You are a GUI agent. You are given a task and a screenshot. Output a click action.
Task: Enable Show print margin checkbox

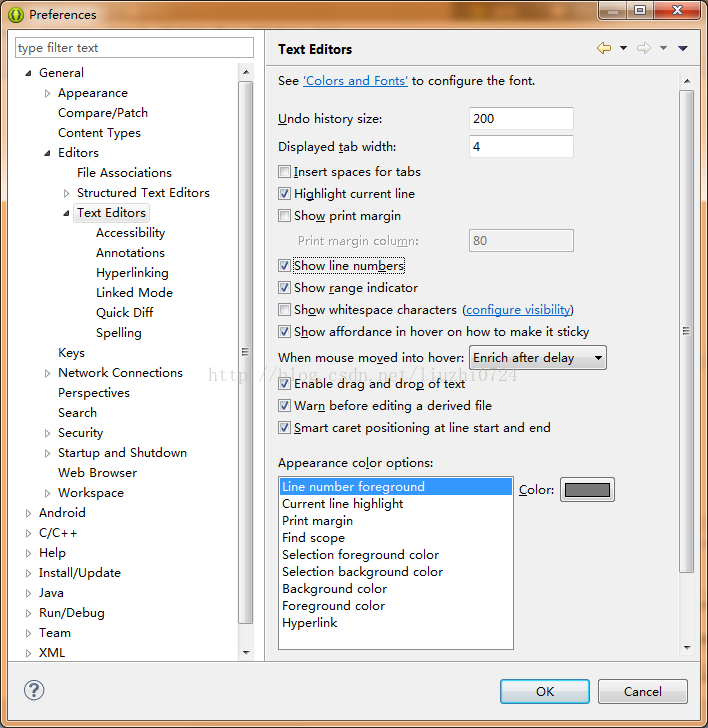(x=284, y=216)
